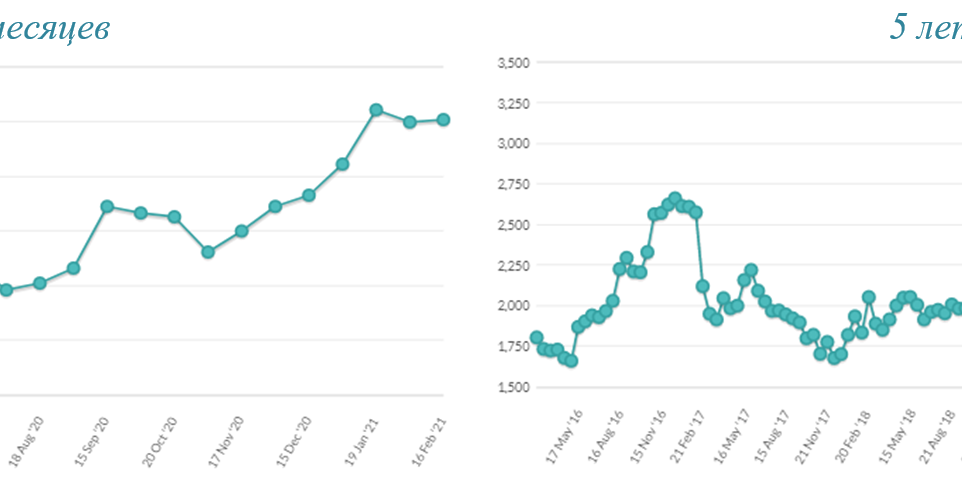Click the "5 лет" chart title

pyautogui.click(x=925, y=28)
